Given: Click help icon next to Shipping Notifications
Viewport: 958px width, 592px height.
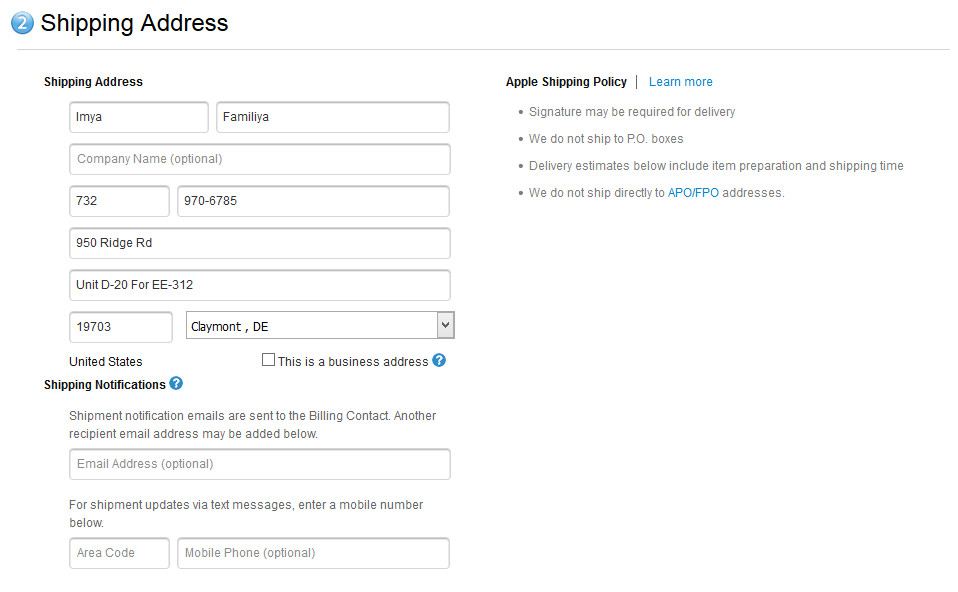Looking at the screenshot, I should click(x=176, y=383).
